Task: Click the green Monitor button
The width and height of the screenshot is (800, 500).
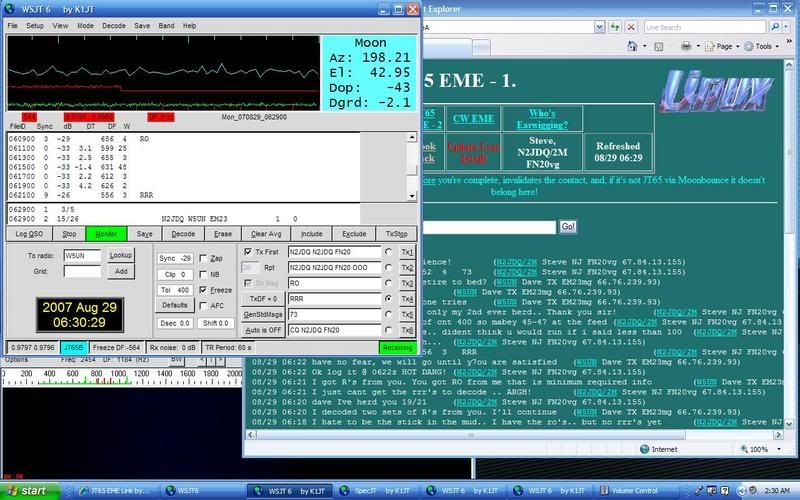Action: point(106,234)
